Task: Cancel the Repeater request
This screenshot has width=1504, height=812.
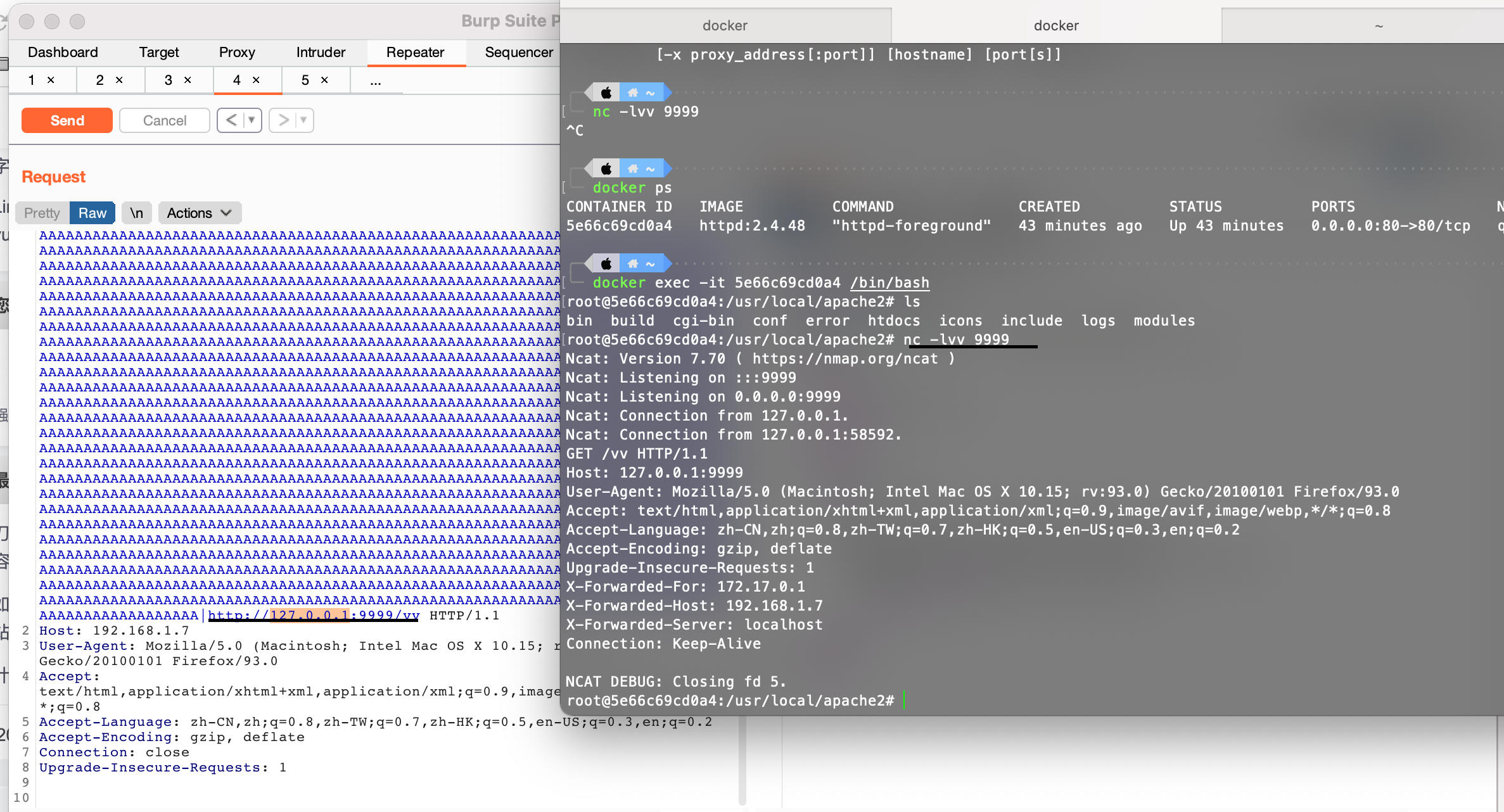Action: [165, 120]
